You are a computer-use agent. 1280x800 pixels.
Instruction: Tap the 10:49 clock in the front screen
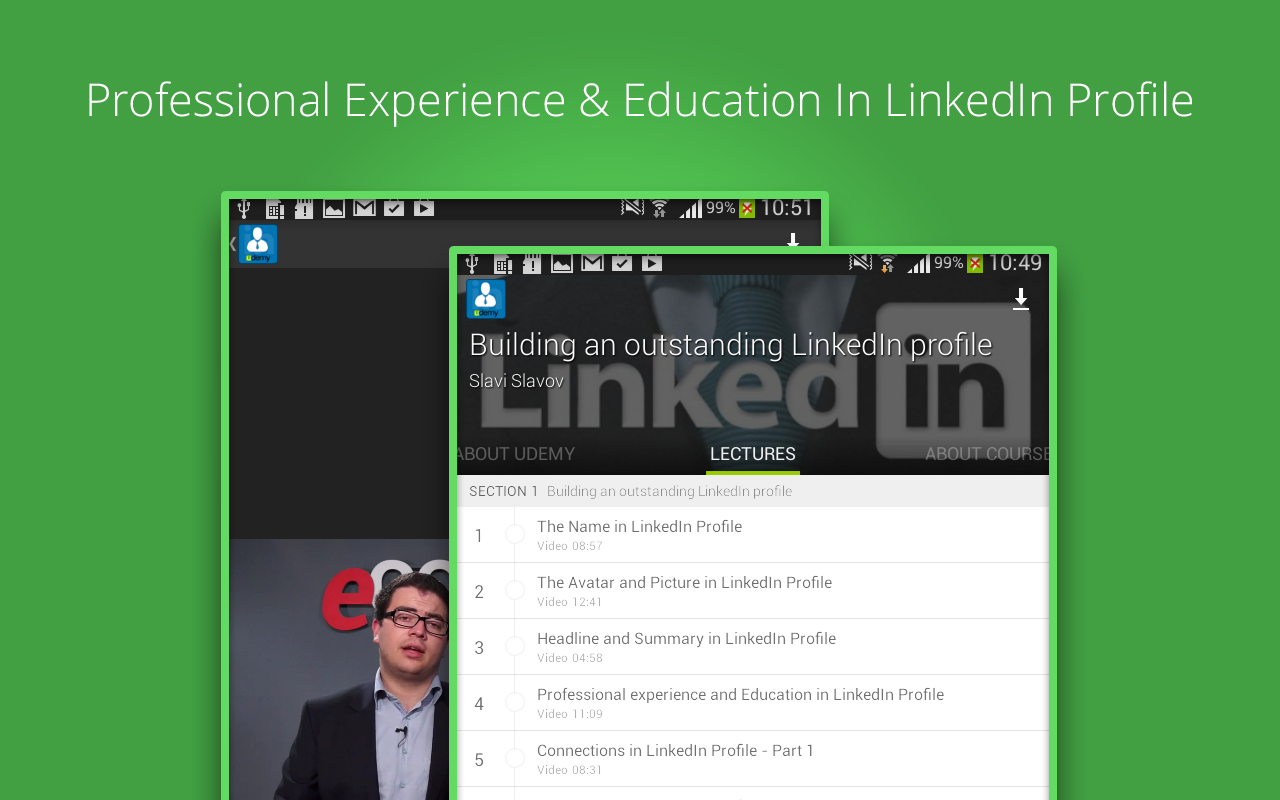[1015, 263]
